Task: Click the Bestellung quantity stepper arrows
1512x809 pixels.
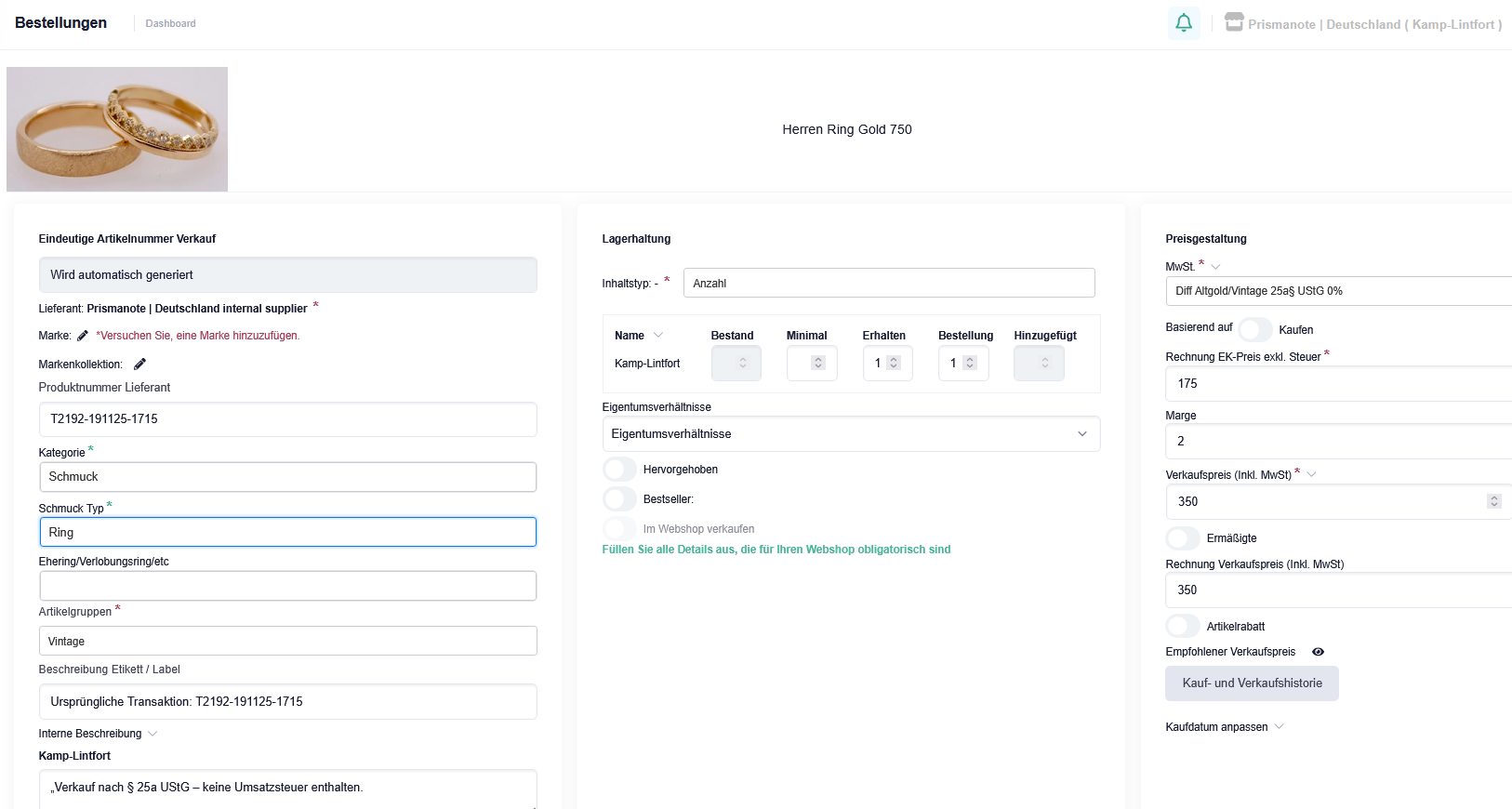Action: [970, 364]
